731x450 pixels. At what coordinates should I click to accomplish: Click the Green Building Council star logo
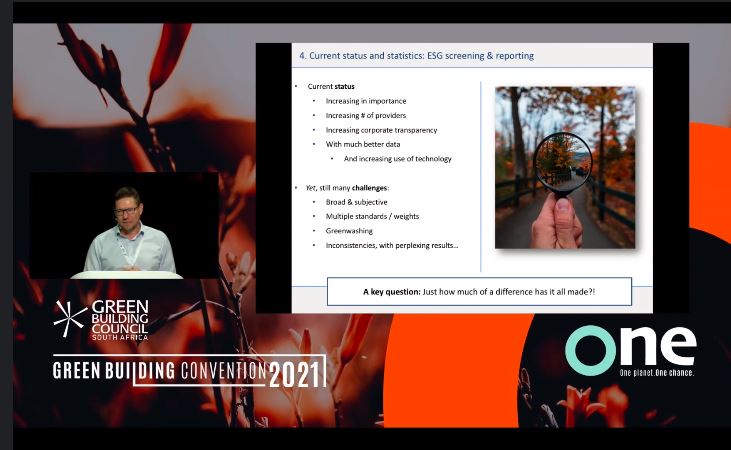[x=70, y=318]
